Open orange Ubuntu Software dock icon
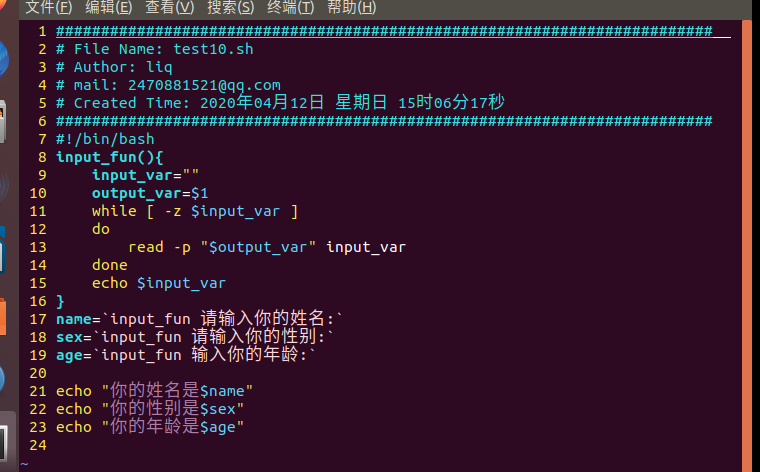The height and width of the screenshot is (472, 760). pos(3,316)
